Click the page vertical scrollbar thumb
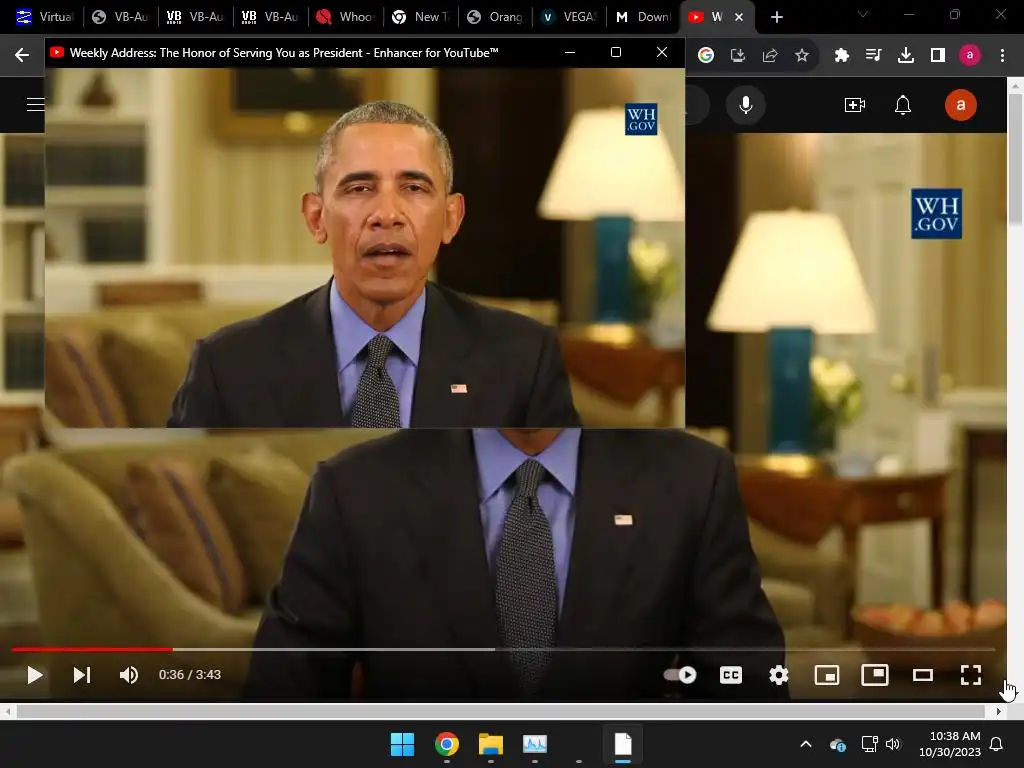The image size is (1024, 768). (x=1015, y=159)
